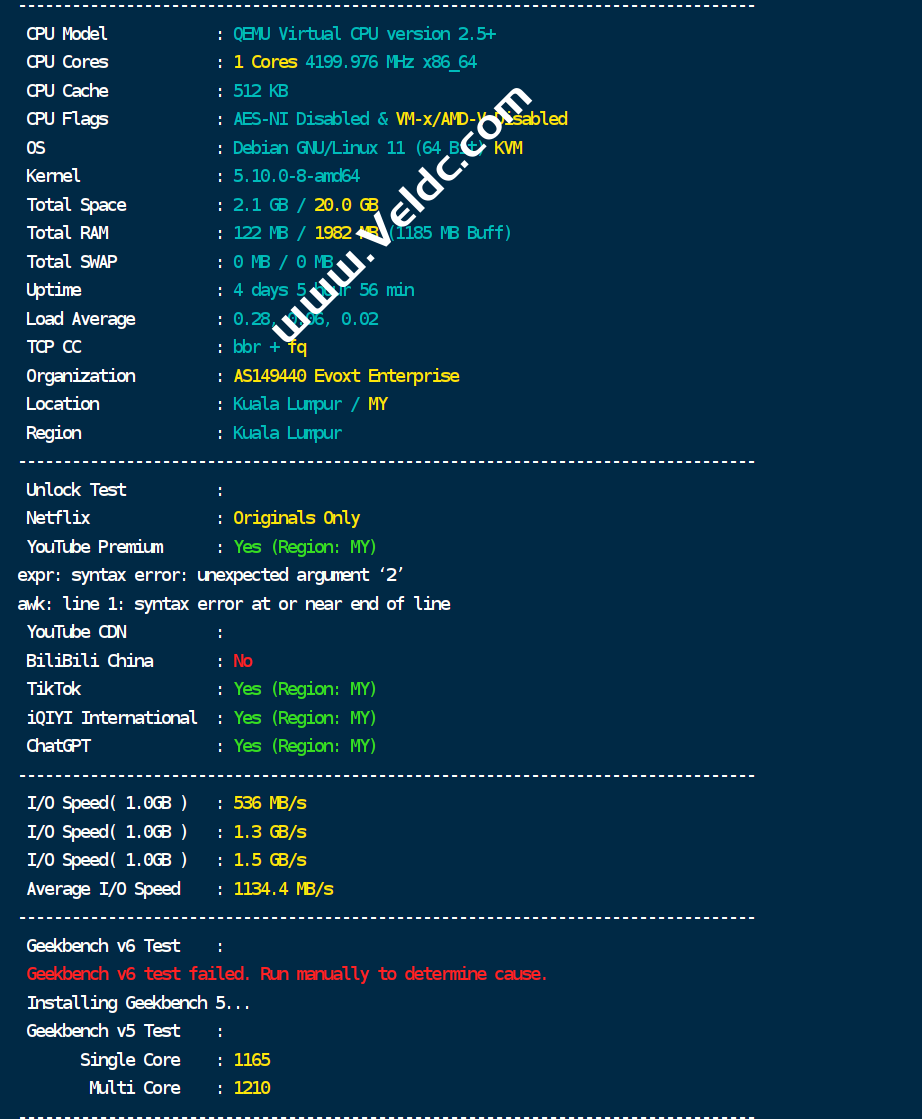
Task: Click the "1 Cores" CPU value
Action: [265, 62]
